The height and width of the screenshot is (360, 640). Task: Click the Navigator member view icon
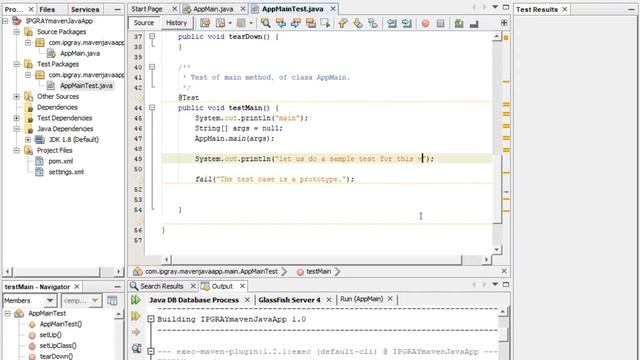pos(112,301)
